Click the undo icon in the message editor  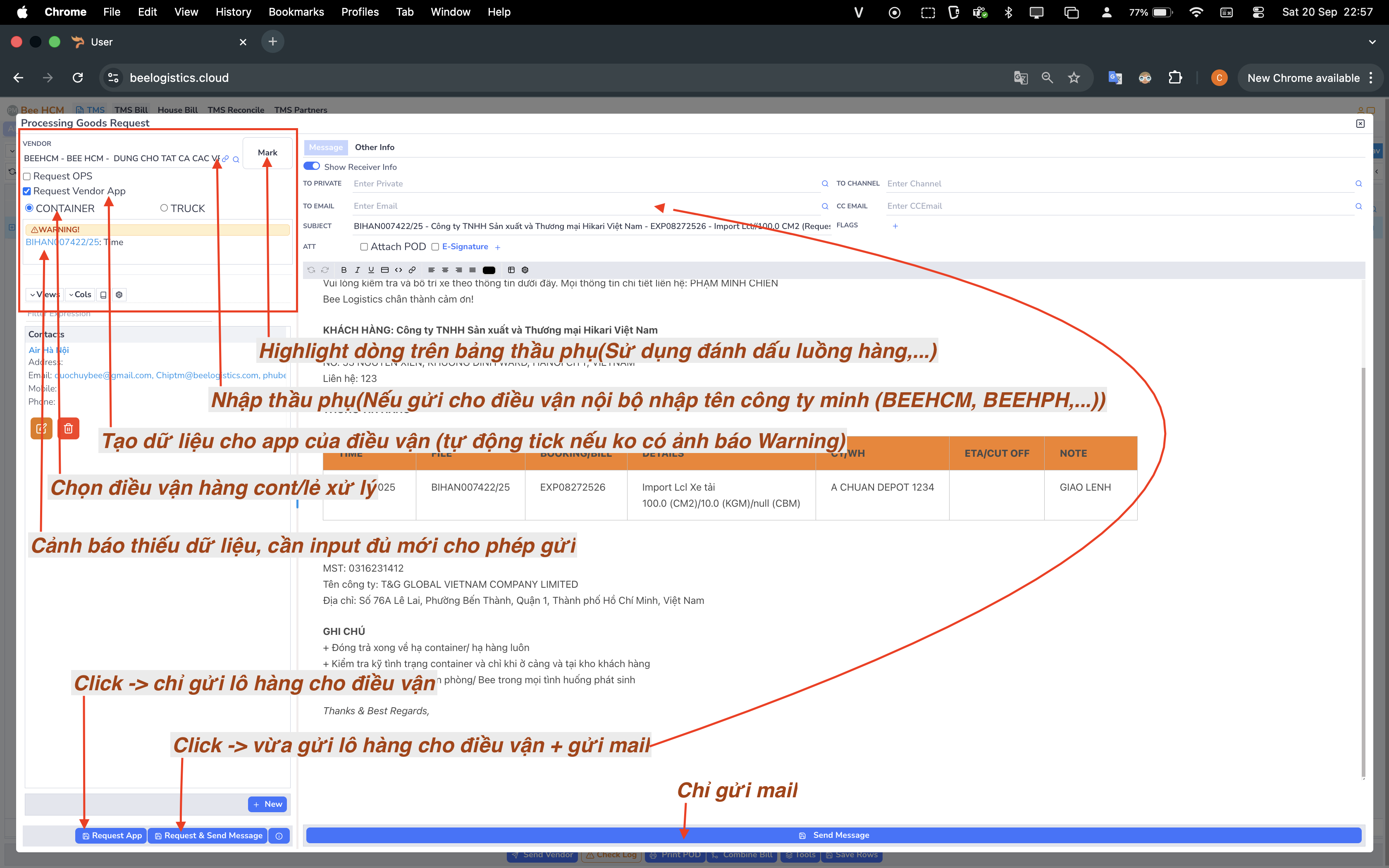pyautogui.click(x=312, y=270)
